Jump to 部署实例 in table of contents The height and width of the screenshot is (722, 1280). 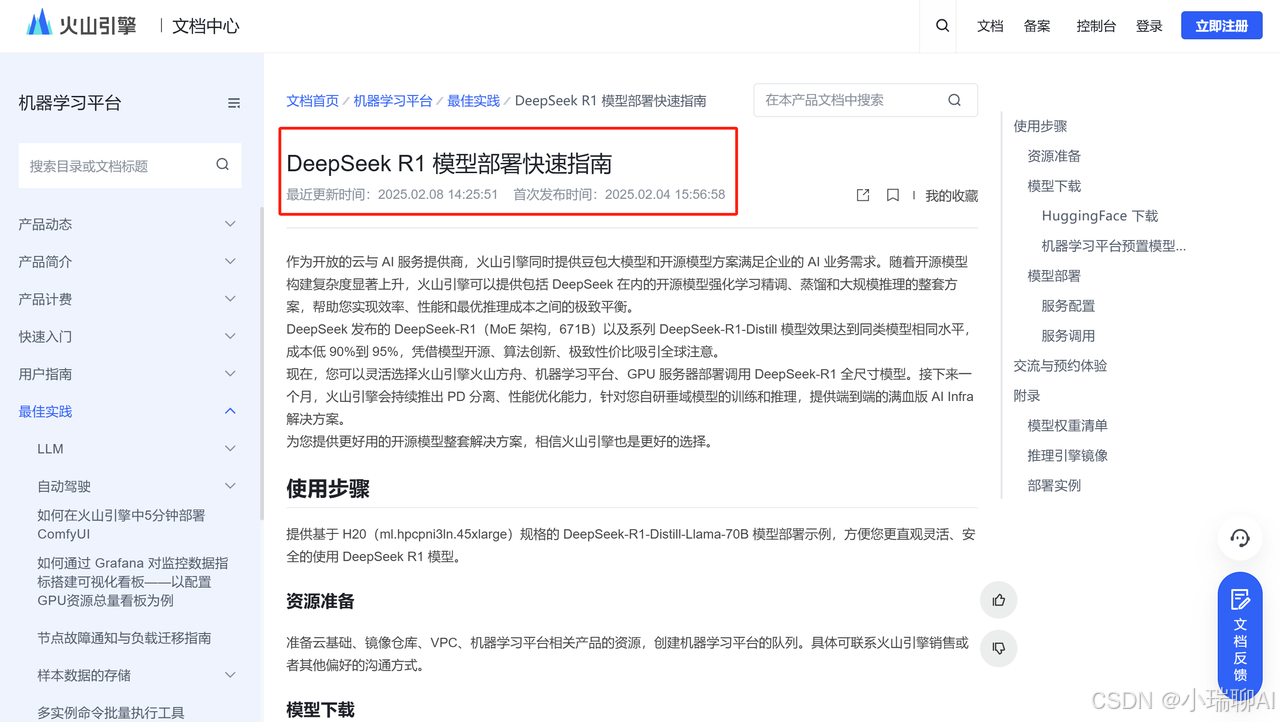[x=1054, y=485]
